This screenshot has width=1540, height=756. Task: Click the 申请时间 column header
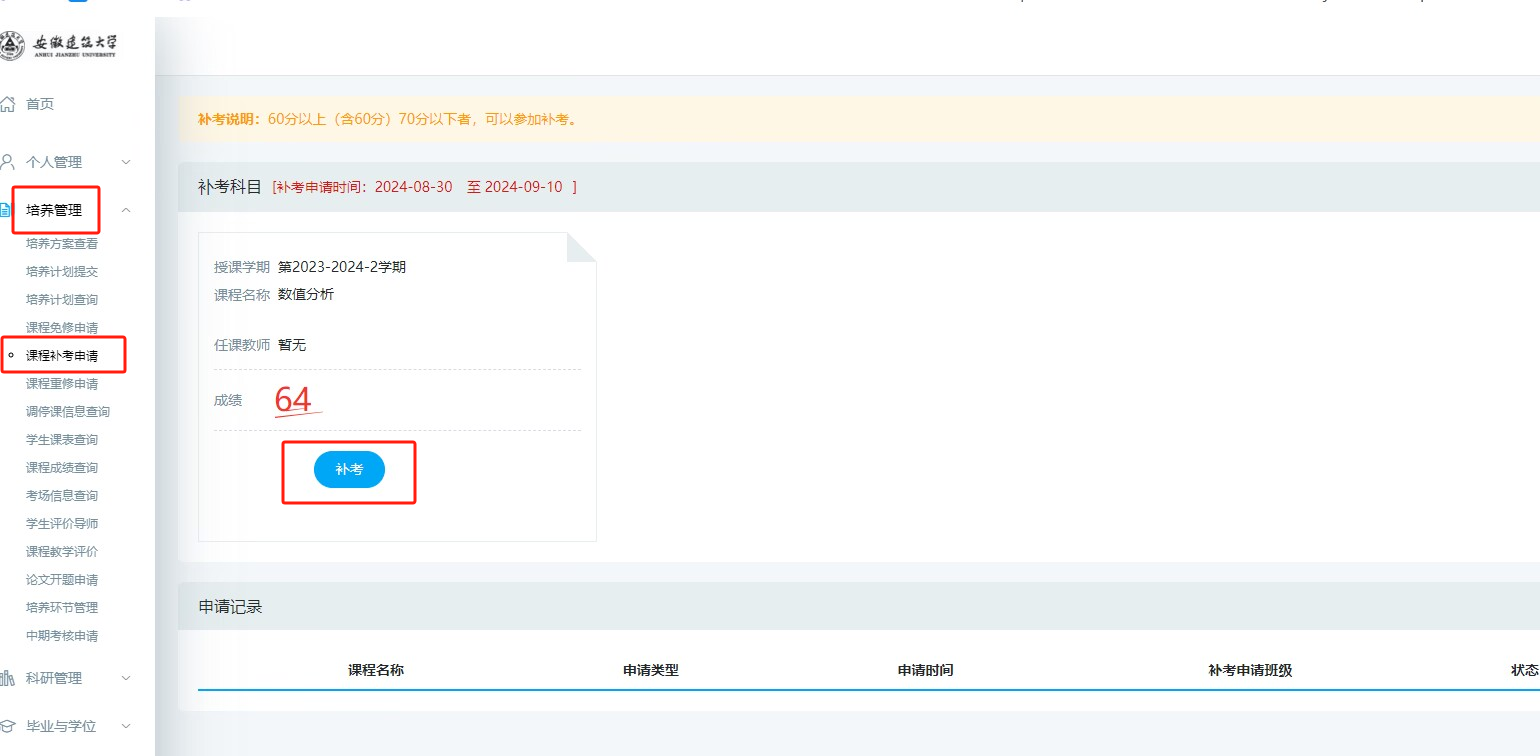pos(925,670)
